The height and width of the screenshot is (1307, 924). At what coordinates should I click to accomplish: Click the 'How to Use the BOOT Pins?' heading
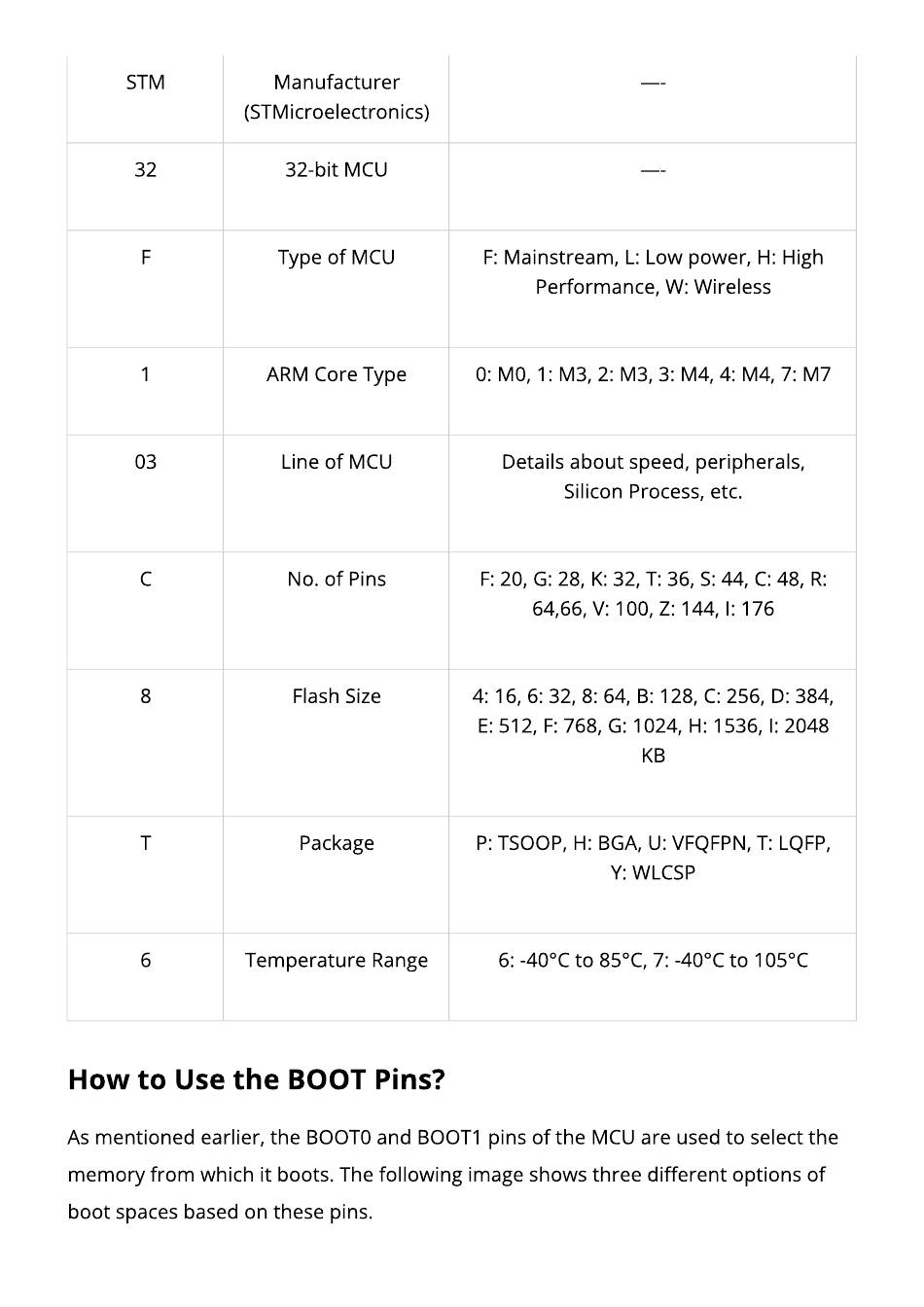click(x=257, y=1079)
